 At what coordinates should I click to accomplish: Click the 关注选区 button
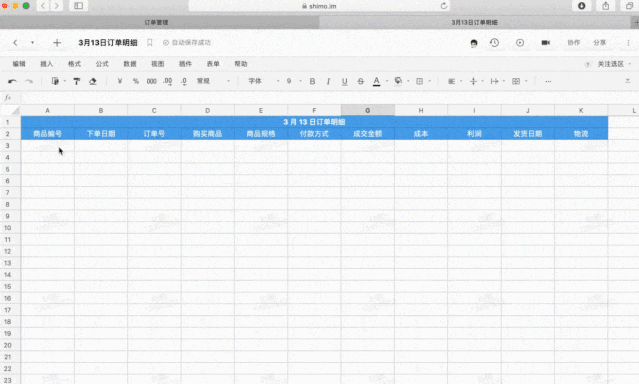[x=610, y=64]
